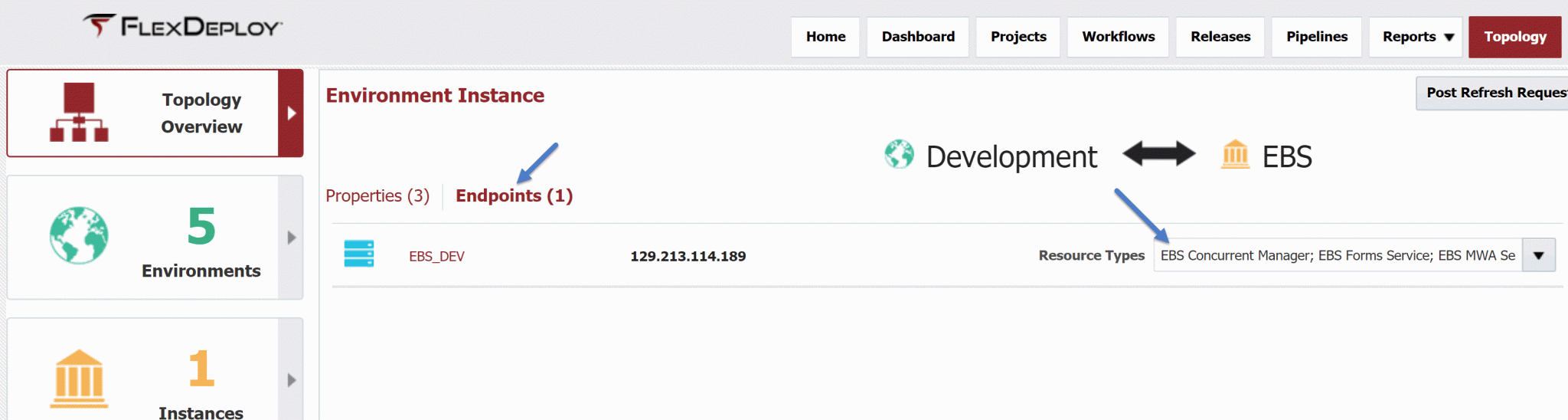Screen dimensions: 1568x420
Task: Expand the Instances panel arrow
Action: [291, 380]
